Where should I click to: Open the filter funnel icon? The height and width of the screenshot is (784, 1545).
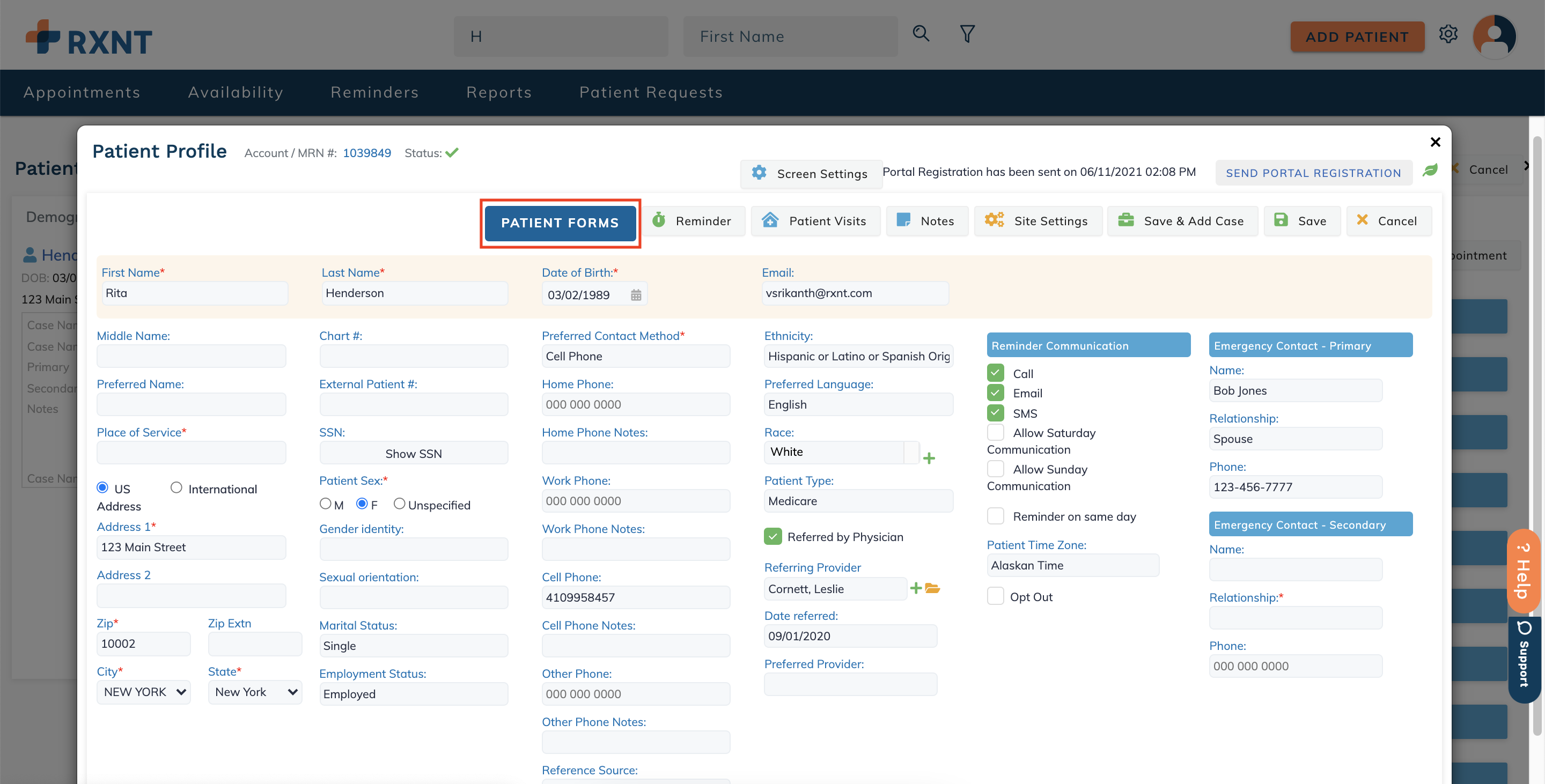(967, 34)
